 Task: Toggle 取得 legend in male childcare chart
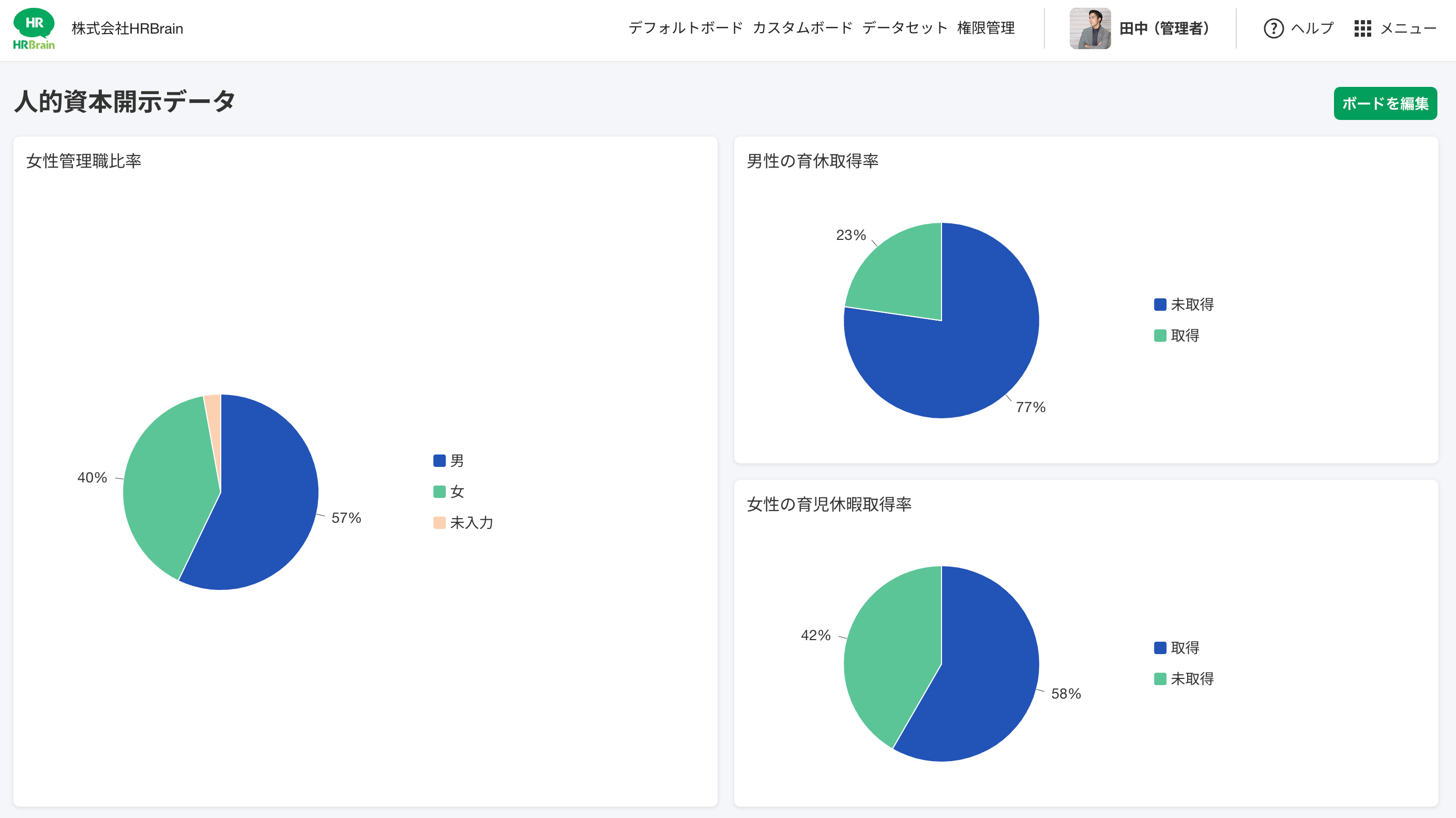1160,336
